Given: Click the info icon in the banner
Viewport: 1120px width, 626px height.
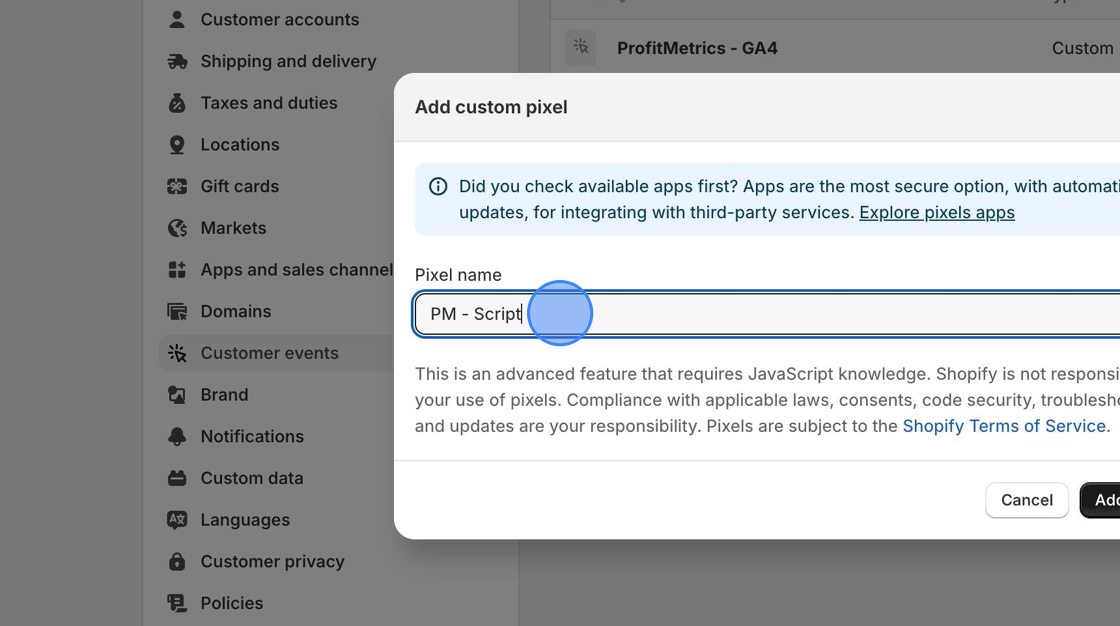Looking at the screenshot, I should pos(437,186).
